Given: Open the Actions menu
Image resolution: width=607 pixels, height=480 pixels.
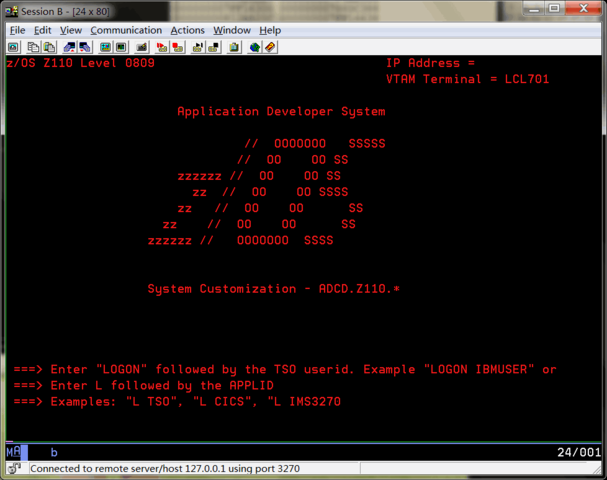Looking at the screenshot, I should [188, 30].
